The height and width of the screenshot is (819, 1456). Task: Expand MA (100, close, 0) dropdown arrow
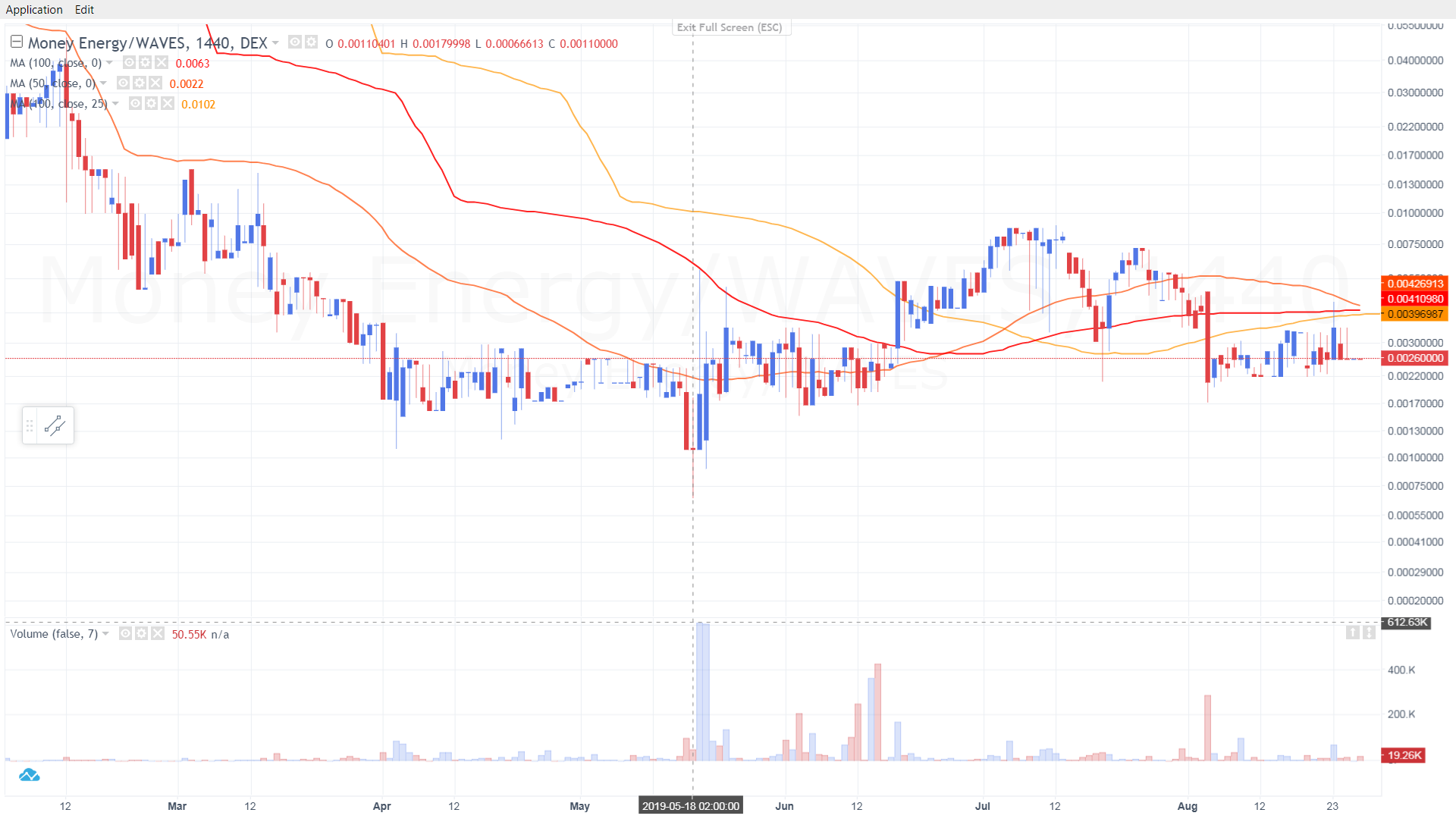coord(109,62)
